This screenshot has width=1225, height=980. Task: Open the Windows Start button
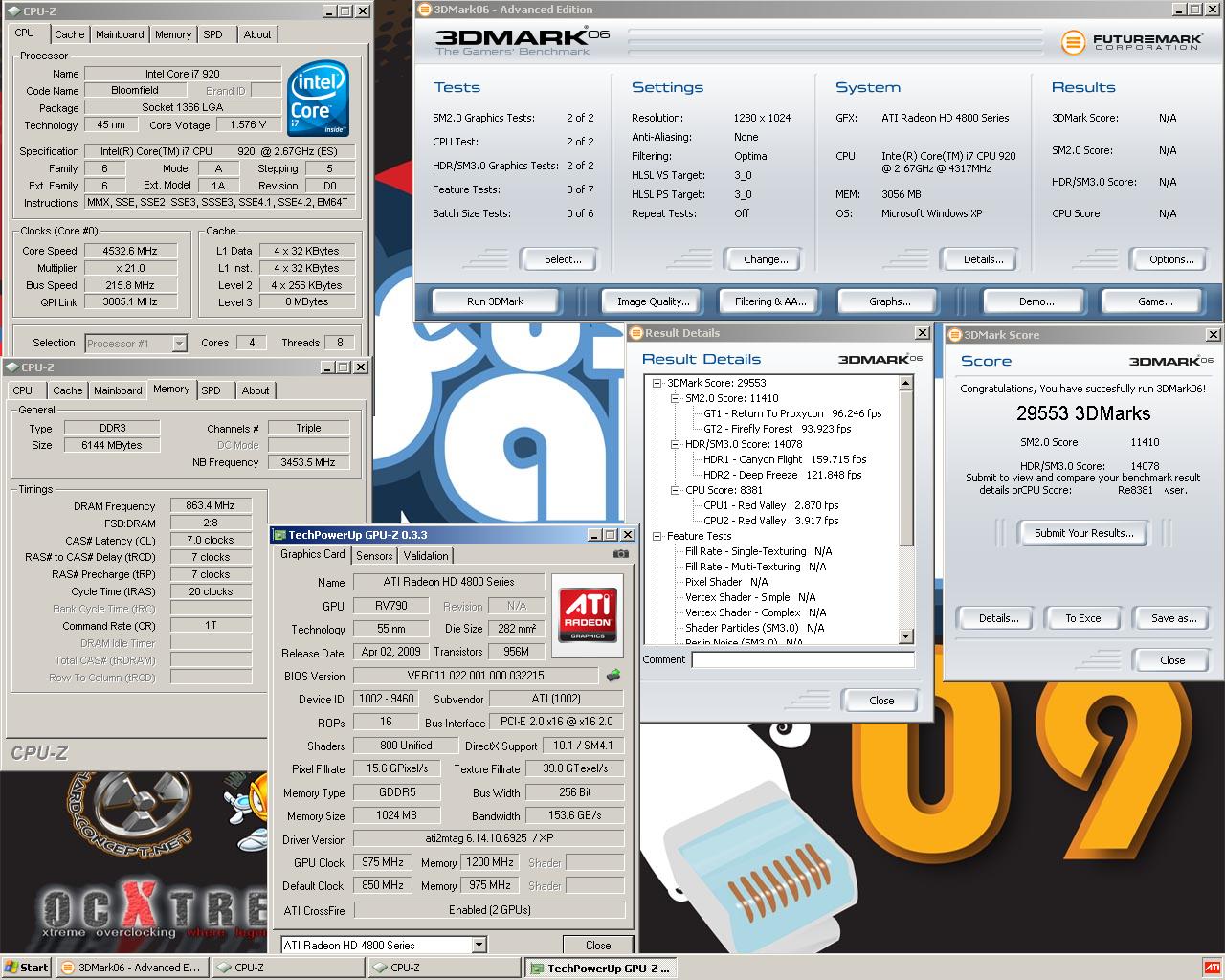coord(27,968)
